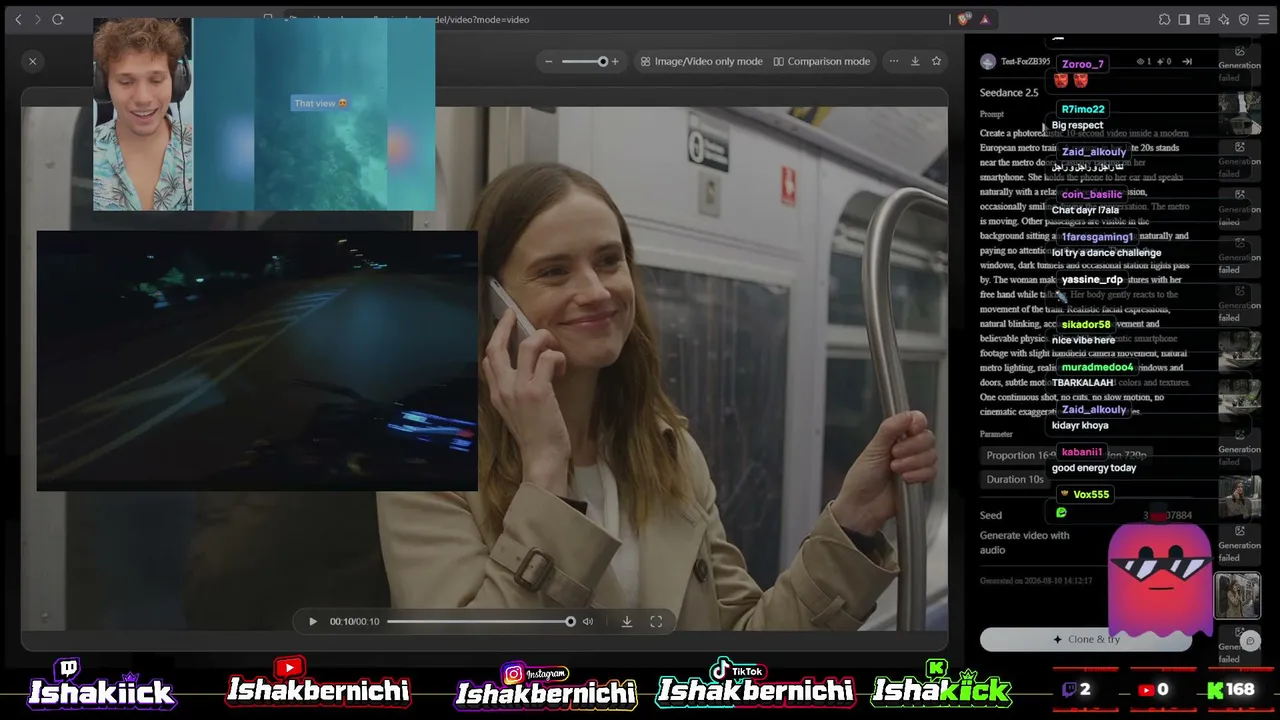The width and height of the screenshot is (1280, 720).
Task: Mute the video with the speaker icon
Action: (588, 621)
